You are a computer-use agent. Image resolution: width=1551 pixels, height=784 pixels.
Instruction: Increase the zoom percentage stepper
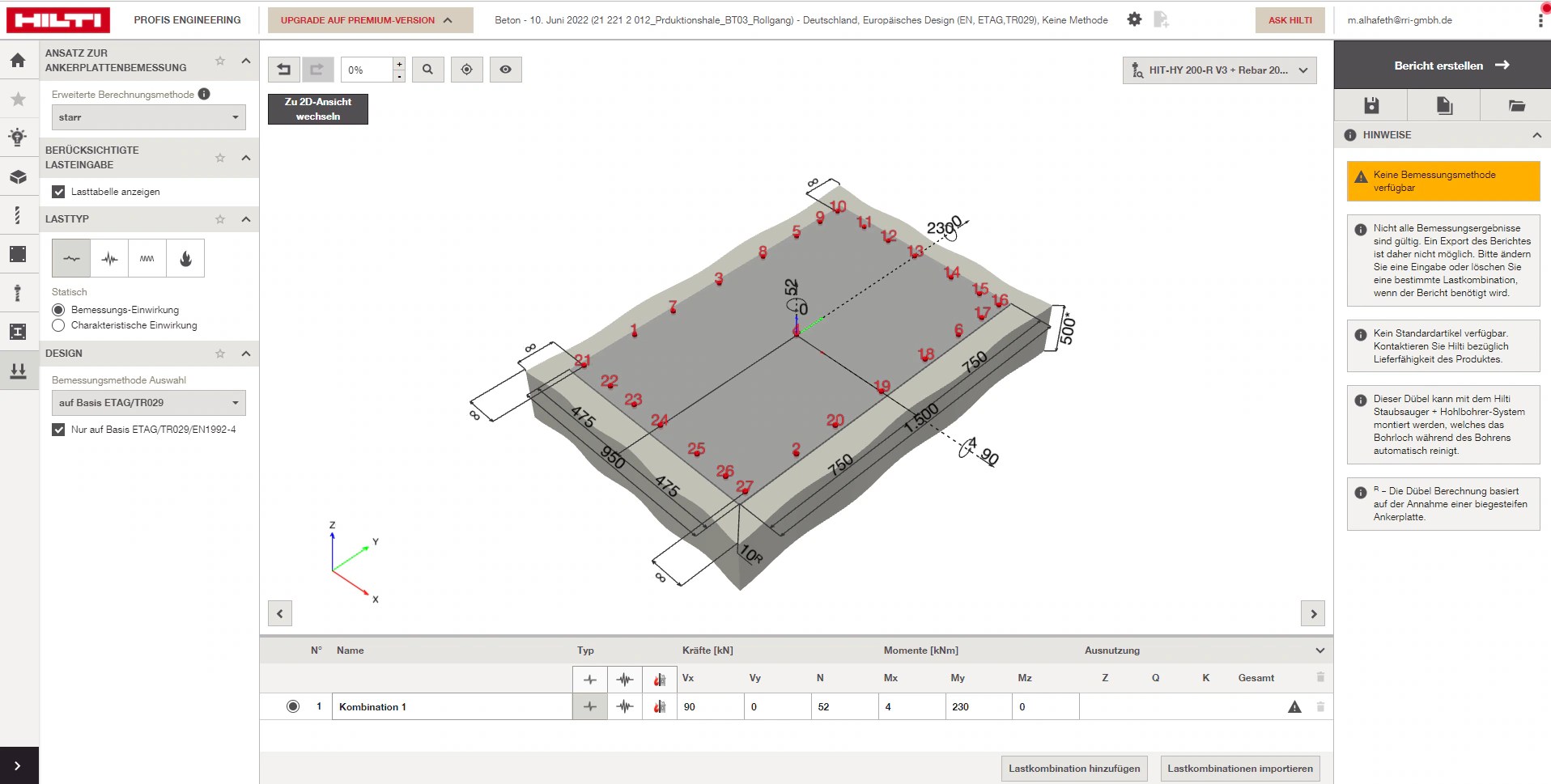coord(399,64)
